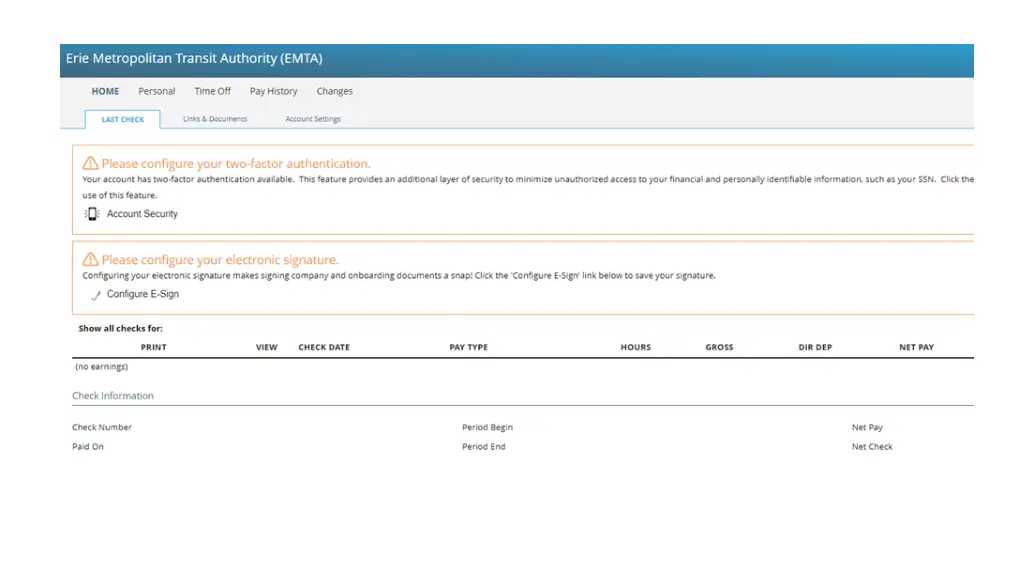This screenshot has height=576, width=1024.
Task: Open the Time Off menu
Action: (212, 91)
